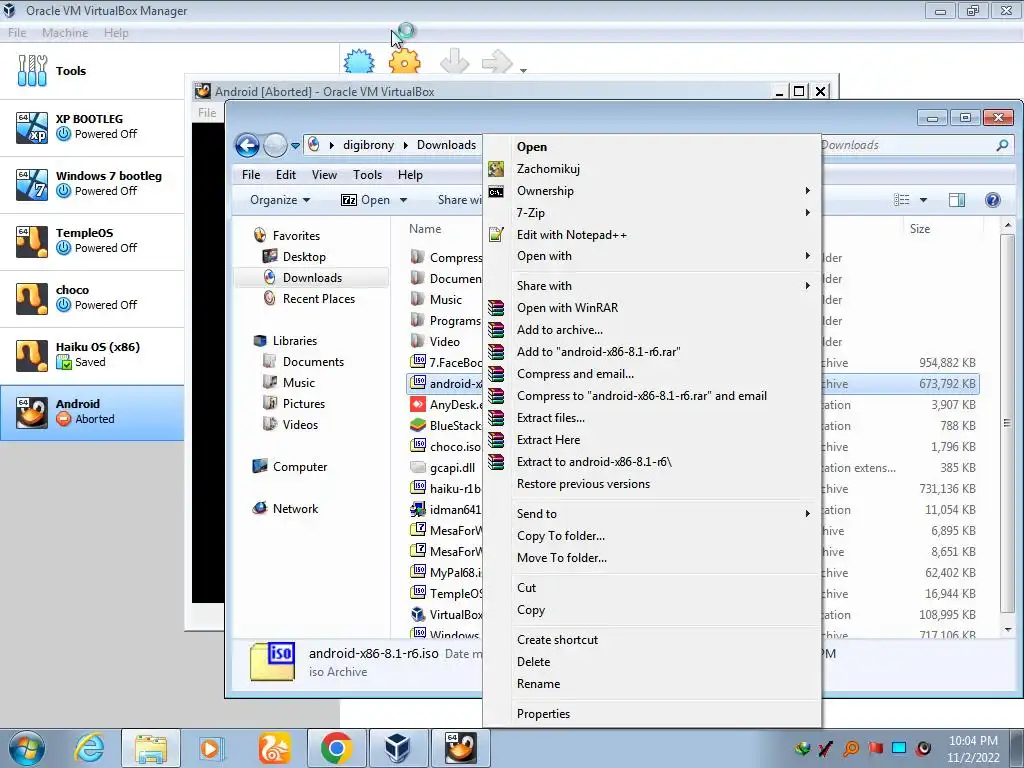Open the Organize dropdown
The height and width of the screenshot is (768, 1024).
pyautogui.click(x=280, y=200)
